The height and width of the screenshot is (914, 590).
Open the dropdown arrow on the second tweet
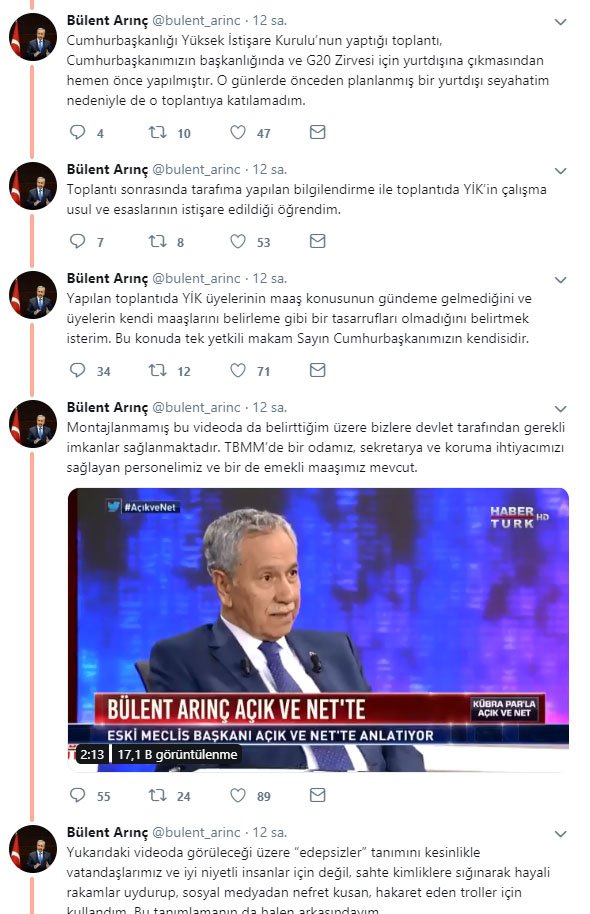pos(560,171)
